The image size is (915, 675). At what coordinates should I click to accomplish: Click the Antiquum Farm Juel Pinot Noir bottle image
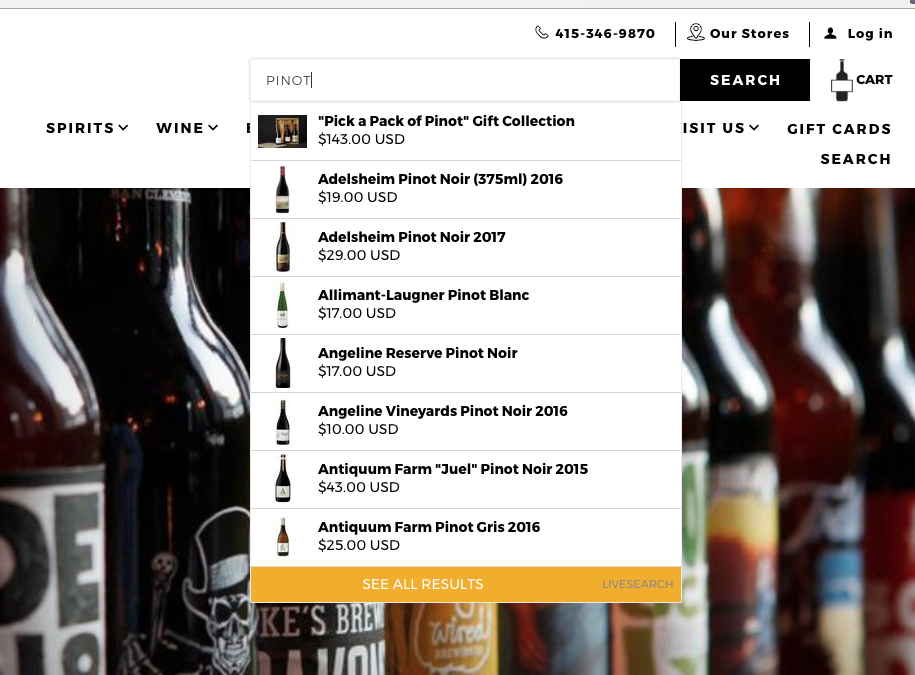282,478
